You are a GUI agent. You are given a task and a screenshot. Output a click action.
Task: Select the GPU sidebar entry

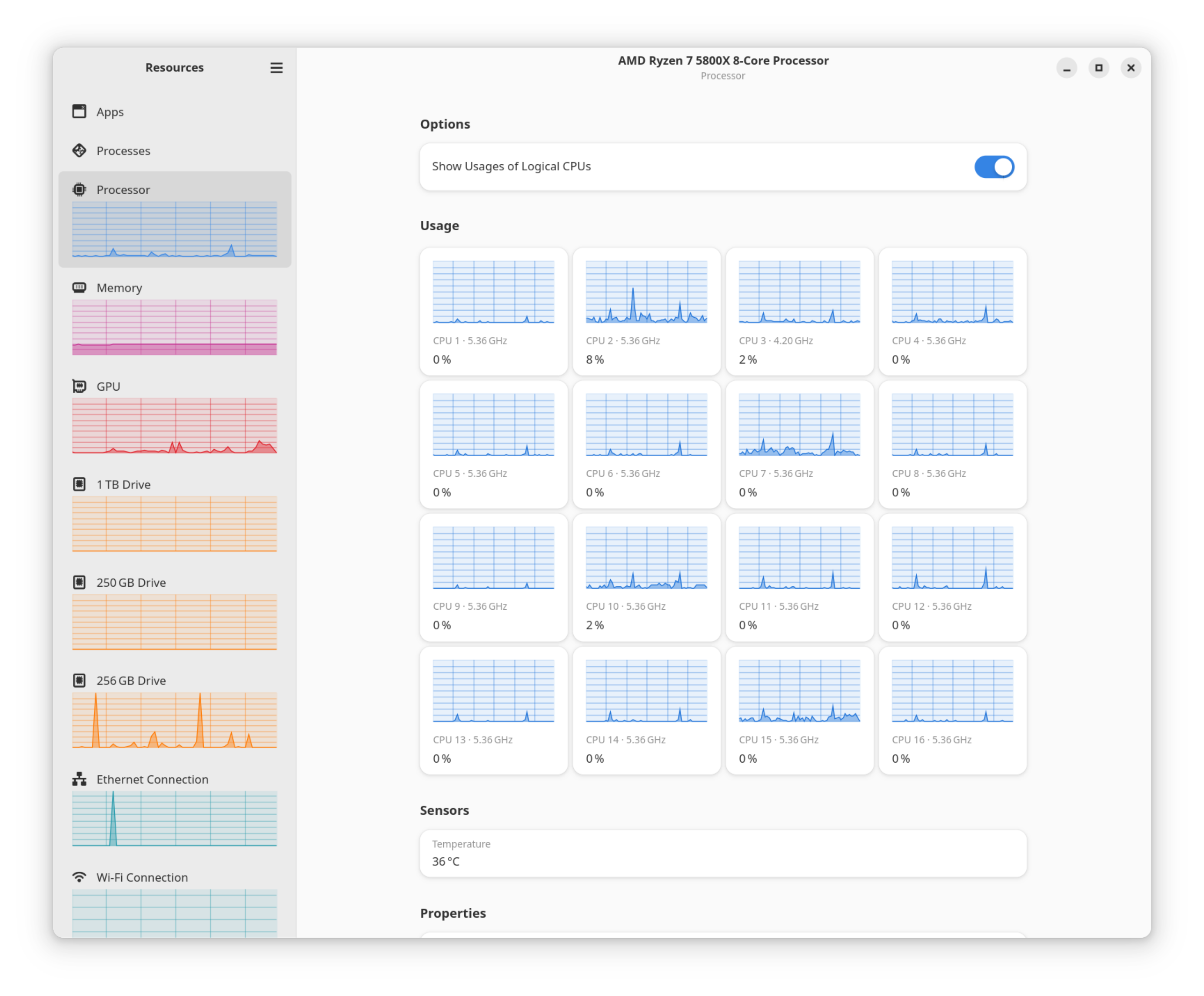point(174,416)
